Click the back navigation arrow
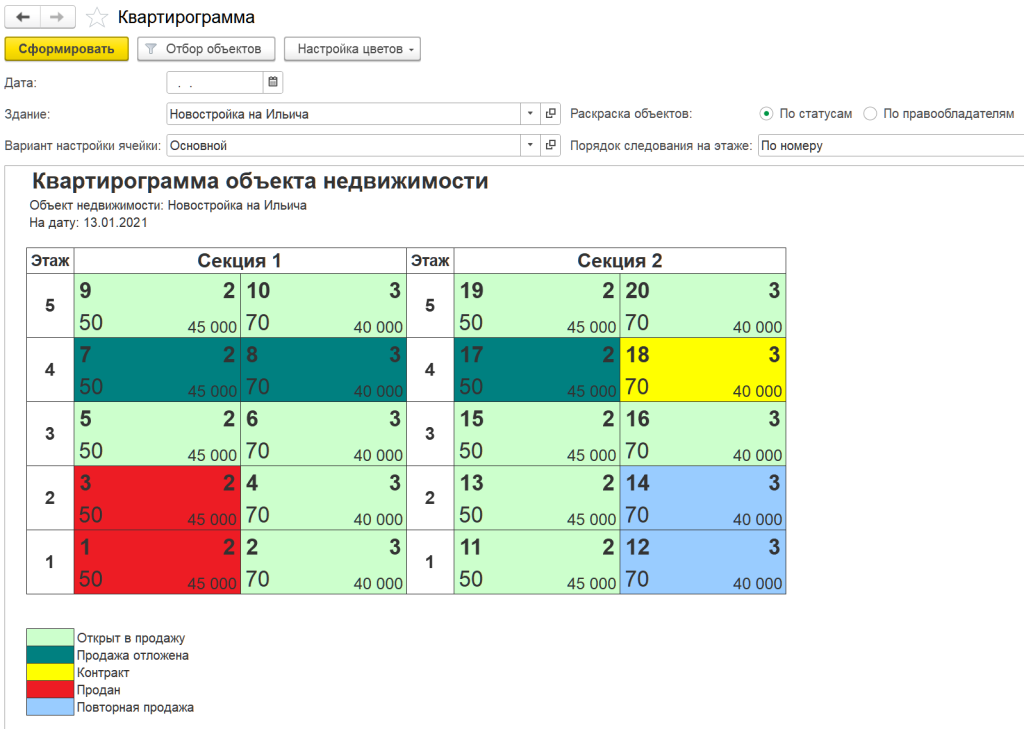This screenshot has height=729, width=1024. point(23,18)
